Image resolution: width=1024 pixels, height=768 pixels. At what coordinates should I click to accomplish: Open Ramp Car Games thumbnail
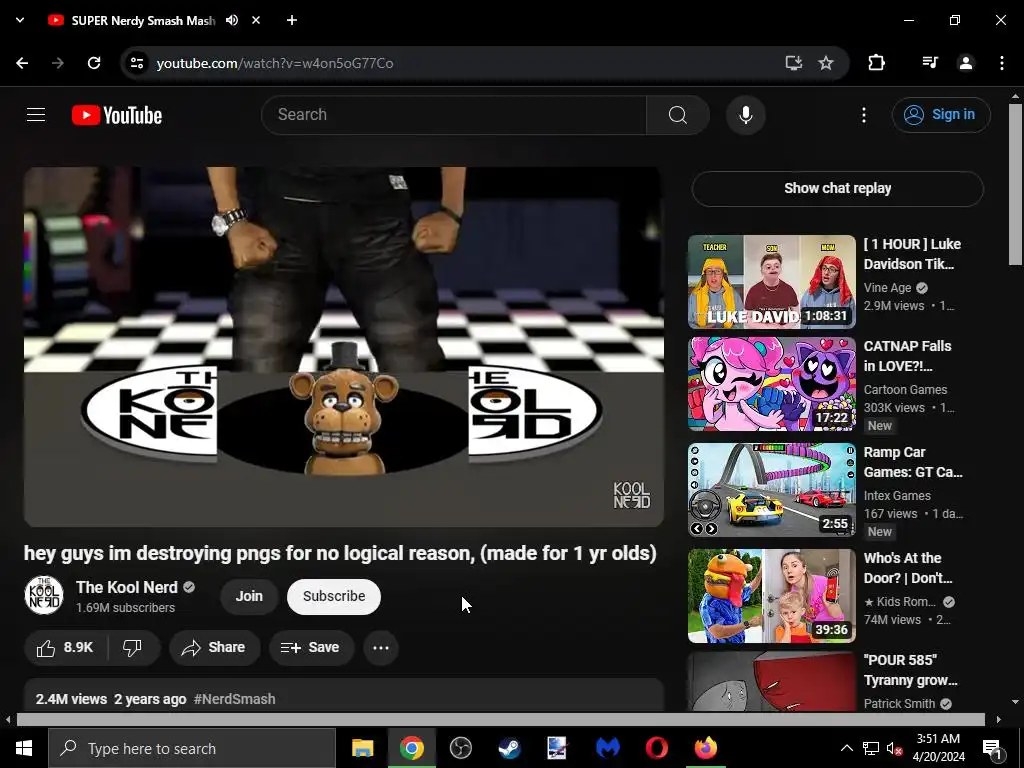pyautogui.click(x=771, y=490)
